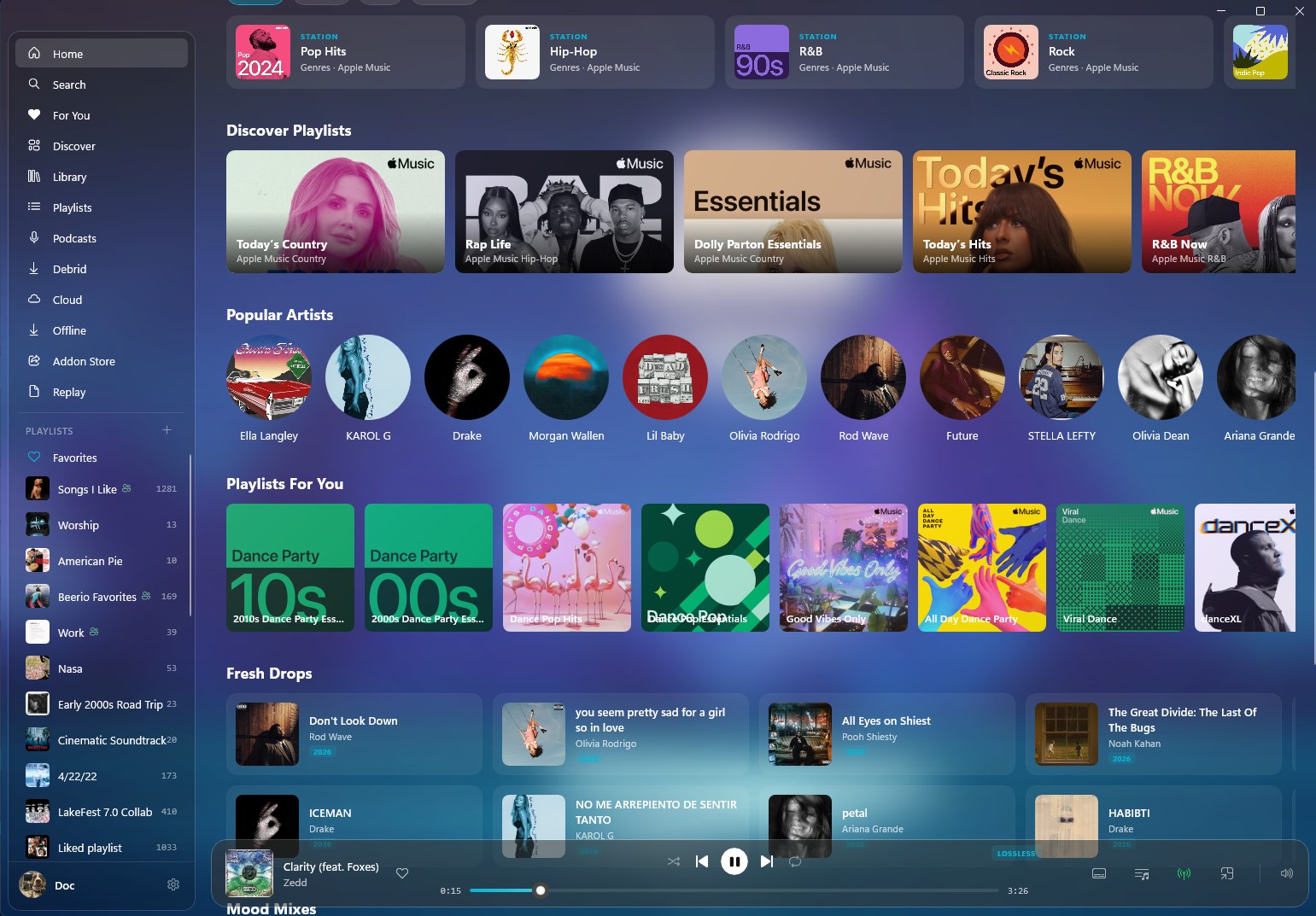Open the Songs I Like playlist

102,489
